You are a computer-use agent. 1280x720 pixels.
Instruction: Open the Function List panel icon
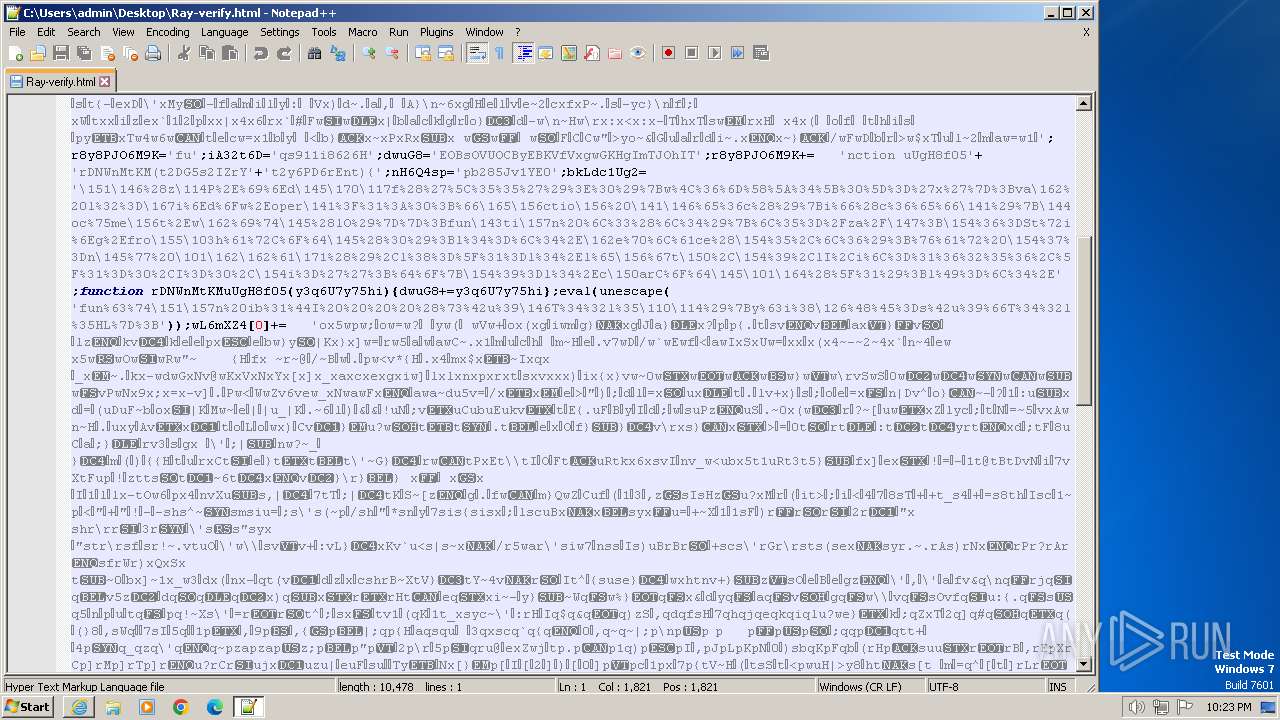tap(592, 53)
